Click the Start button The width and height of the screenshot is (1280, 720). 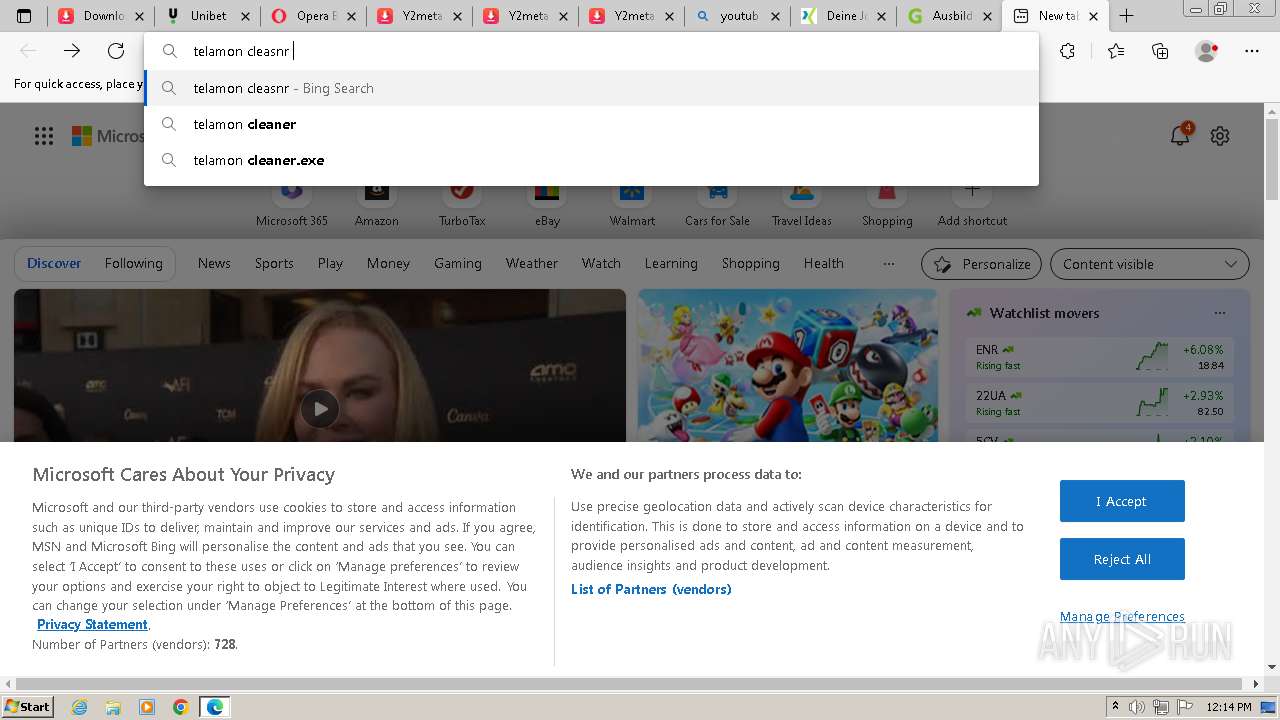[27, 707]
